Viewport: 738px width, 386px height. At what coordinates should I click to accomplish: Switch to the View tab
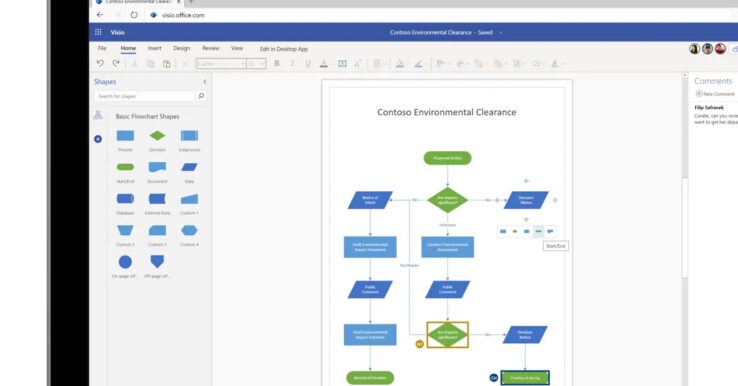coord(237,48)
